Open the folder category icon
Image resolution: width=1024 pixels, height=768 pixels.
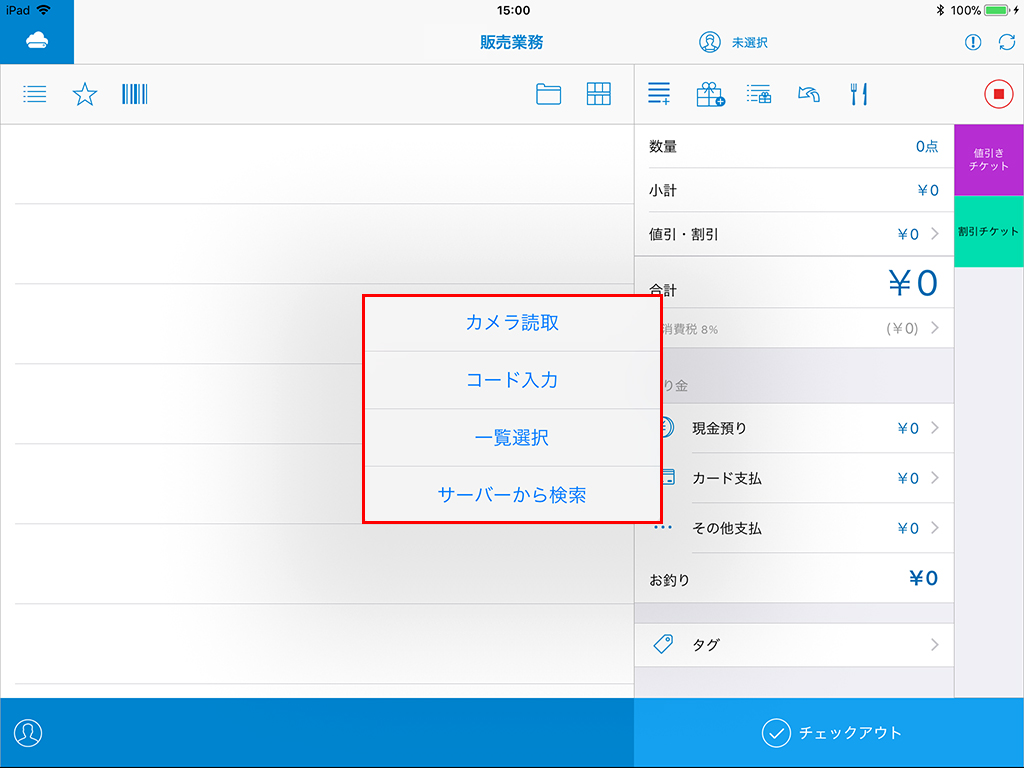(x=549, y=94)
